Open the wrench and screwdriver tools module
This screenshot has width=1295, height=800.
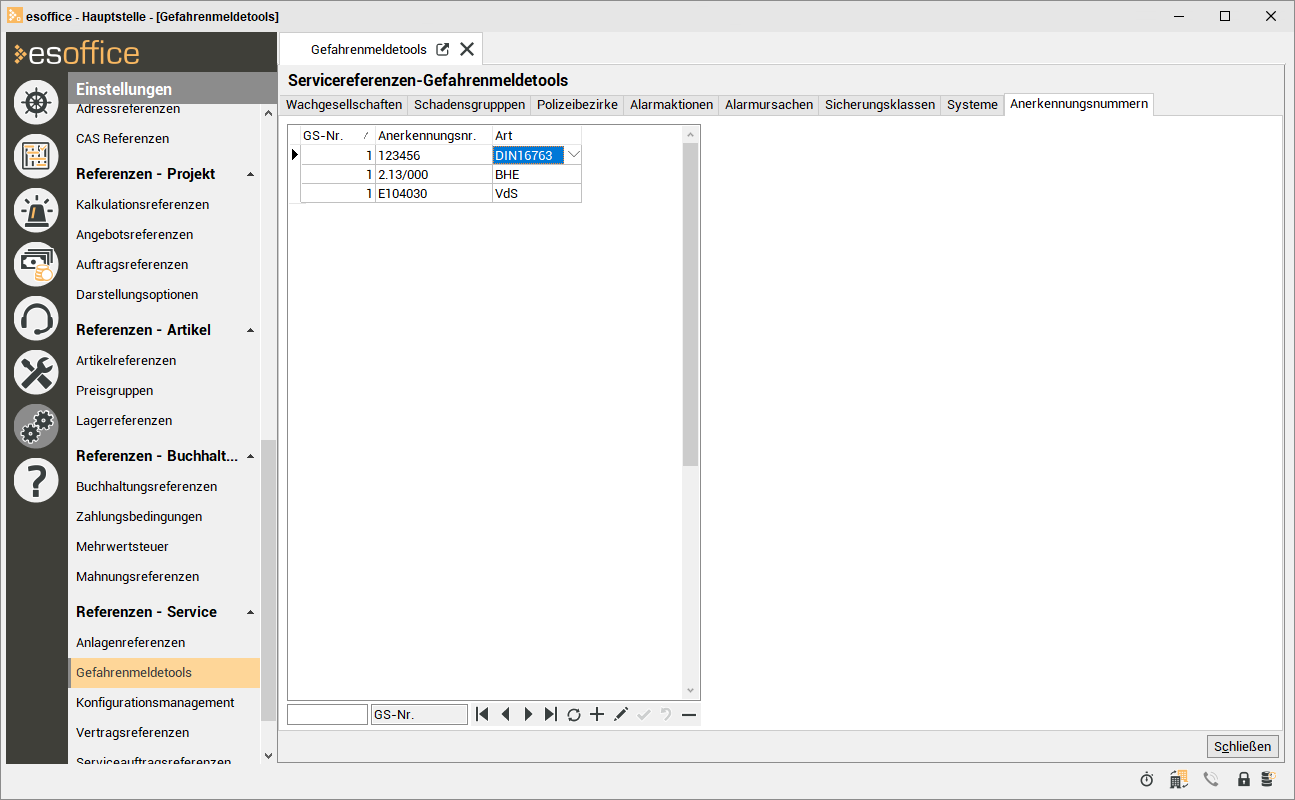(x=36, y=373)
